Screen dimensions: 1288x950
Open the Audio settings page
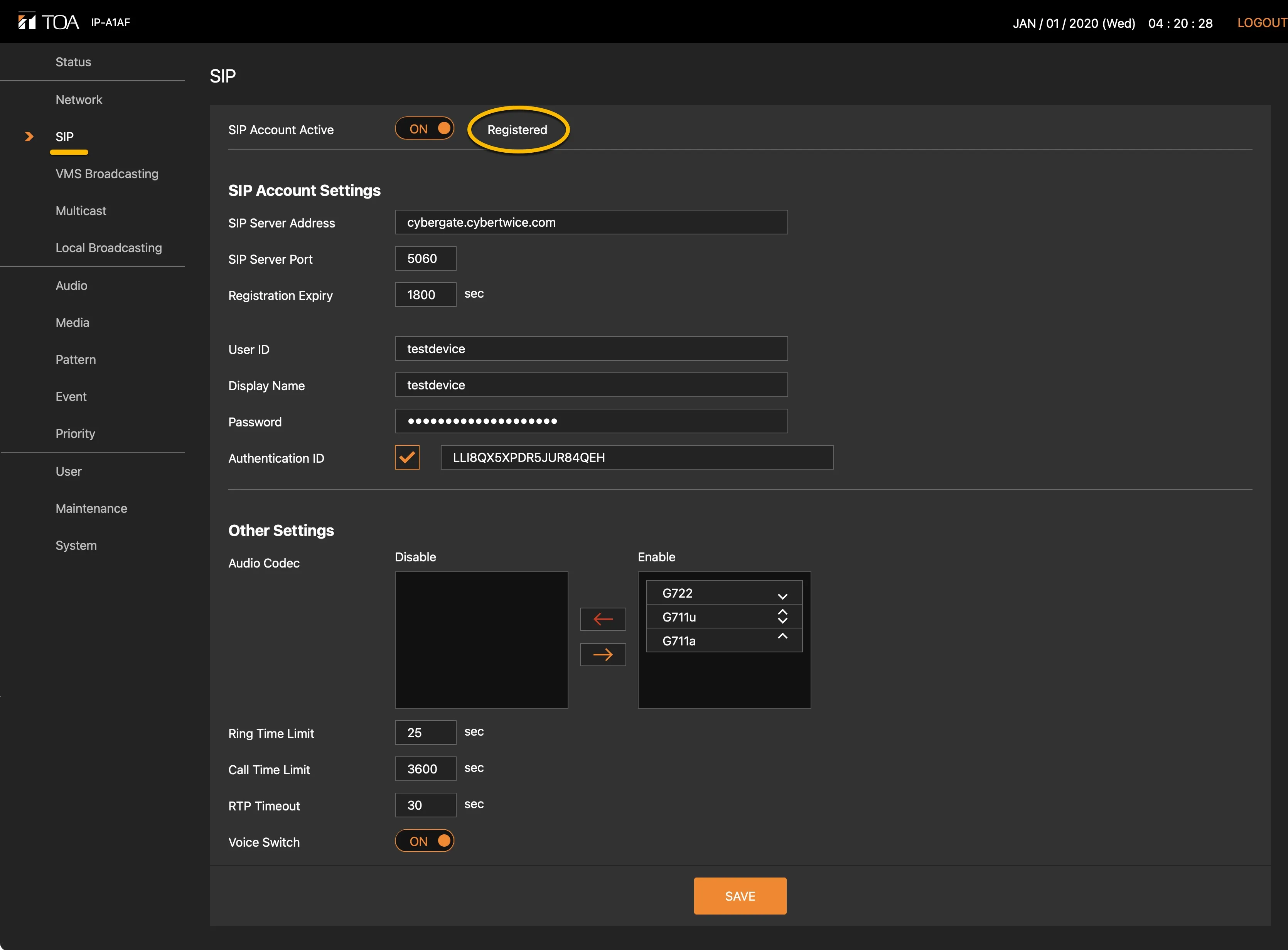(71, 285)
